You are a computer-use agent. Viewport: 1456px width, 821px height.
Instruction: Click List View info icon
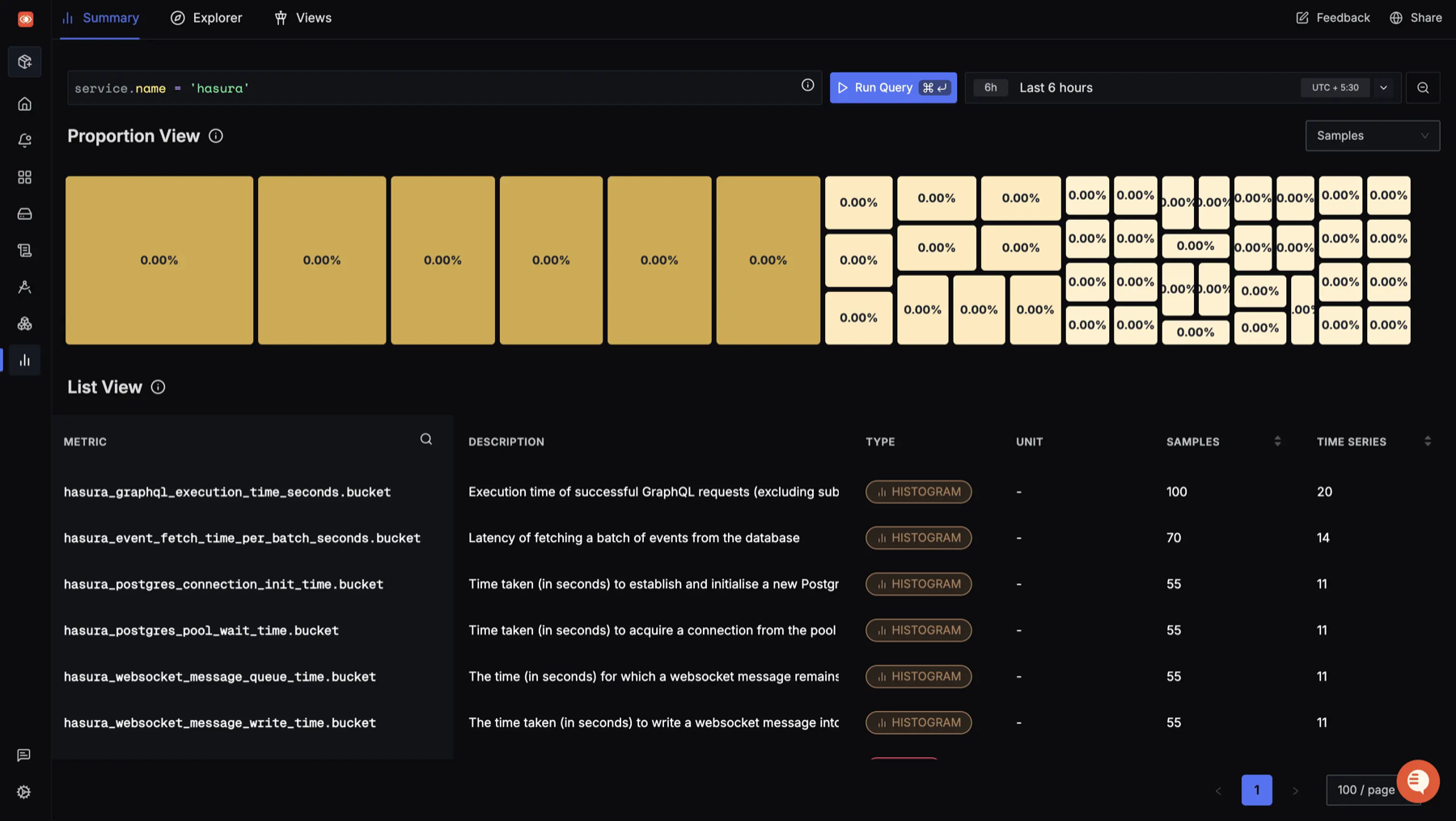(158, 387)
